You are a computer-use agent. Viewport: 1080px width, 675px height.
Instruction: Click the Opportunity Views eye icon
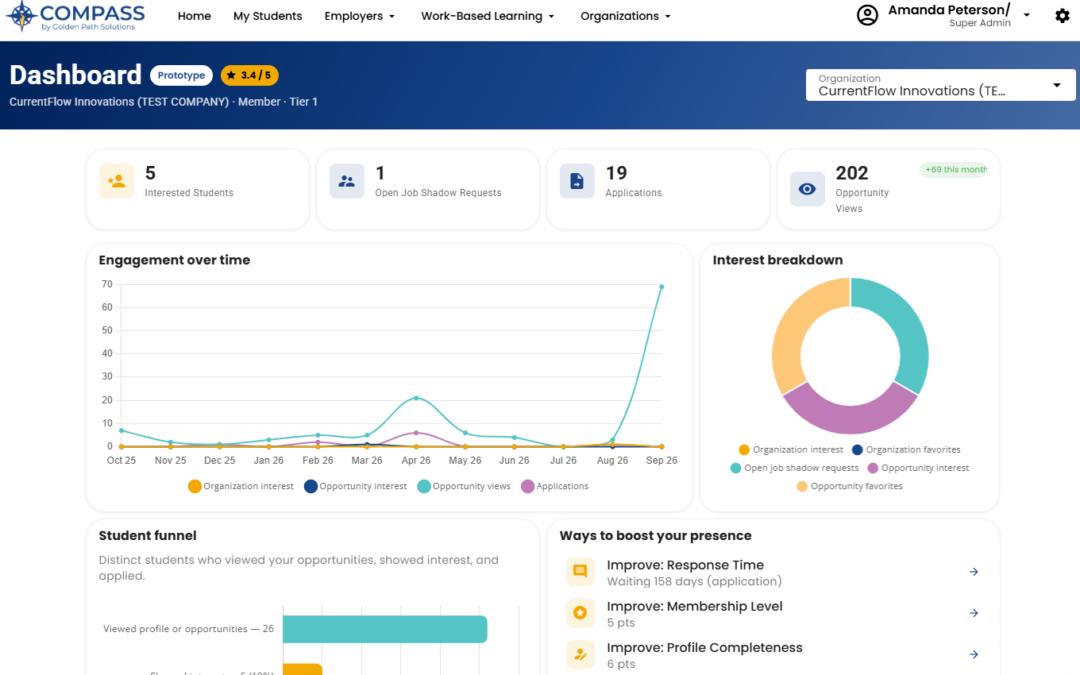pos(807,189)
